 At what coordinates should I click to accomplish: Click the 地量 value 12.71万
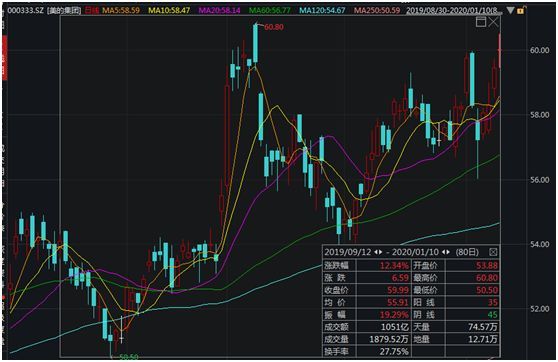point(483,339)
